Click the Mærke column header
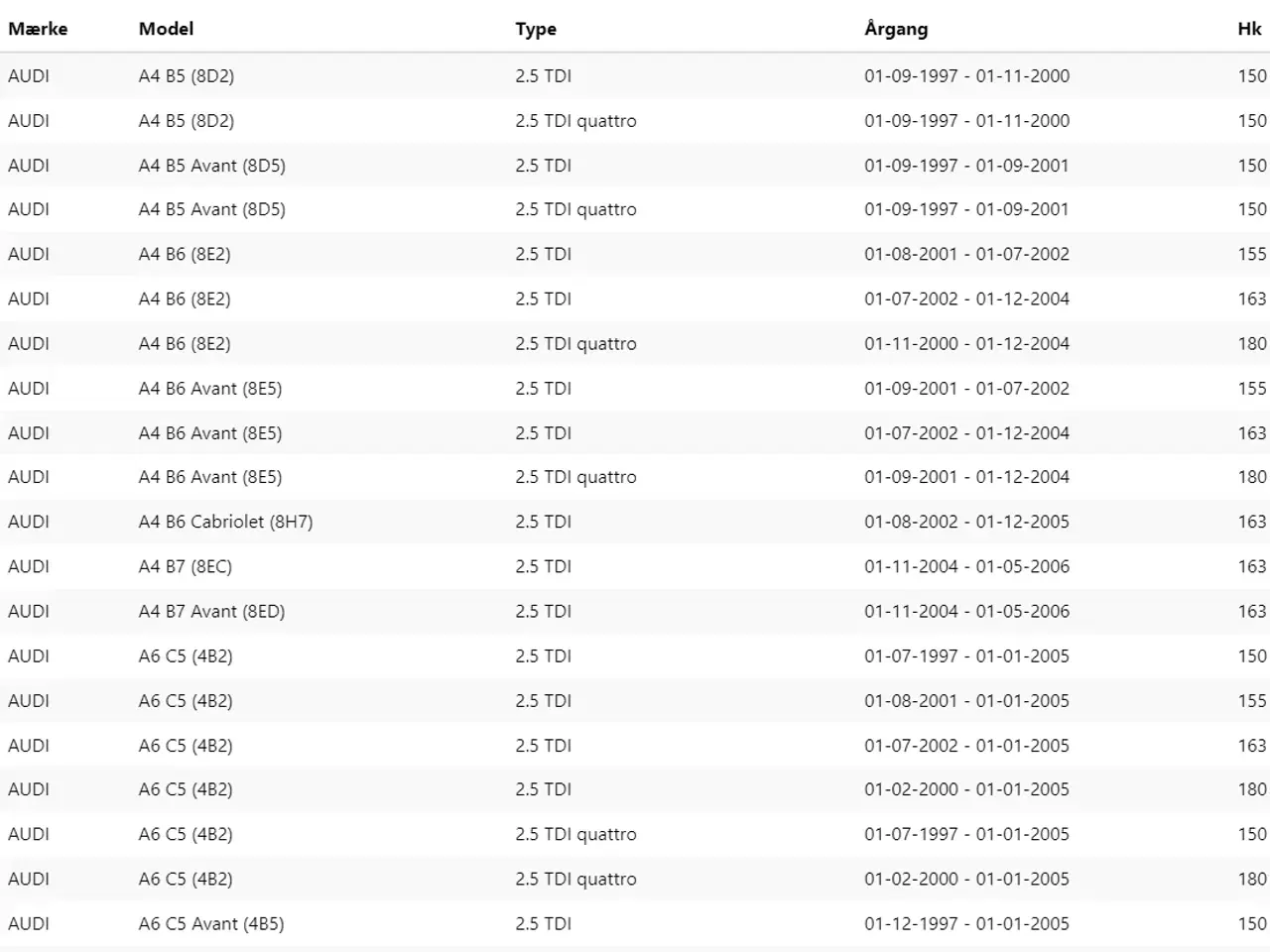The height and width of the screenshot is (952, 1270). [38, 29]
